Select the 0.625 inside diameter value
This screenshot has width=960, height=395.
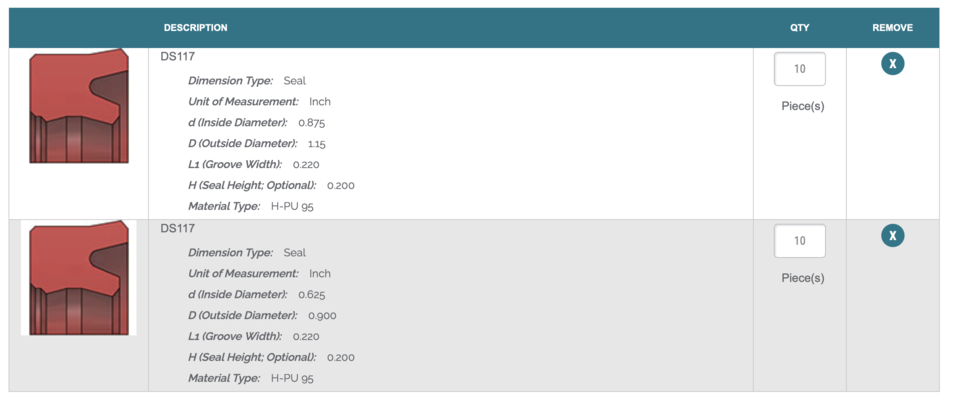[x=312, y=295]
